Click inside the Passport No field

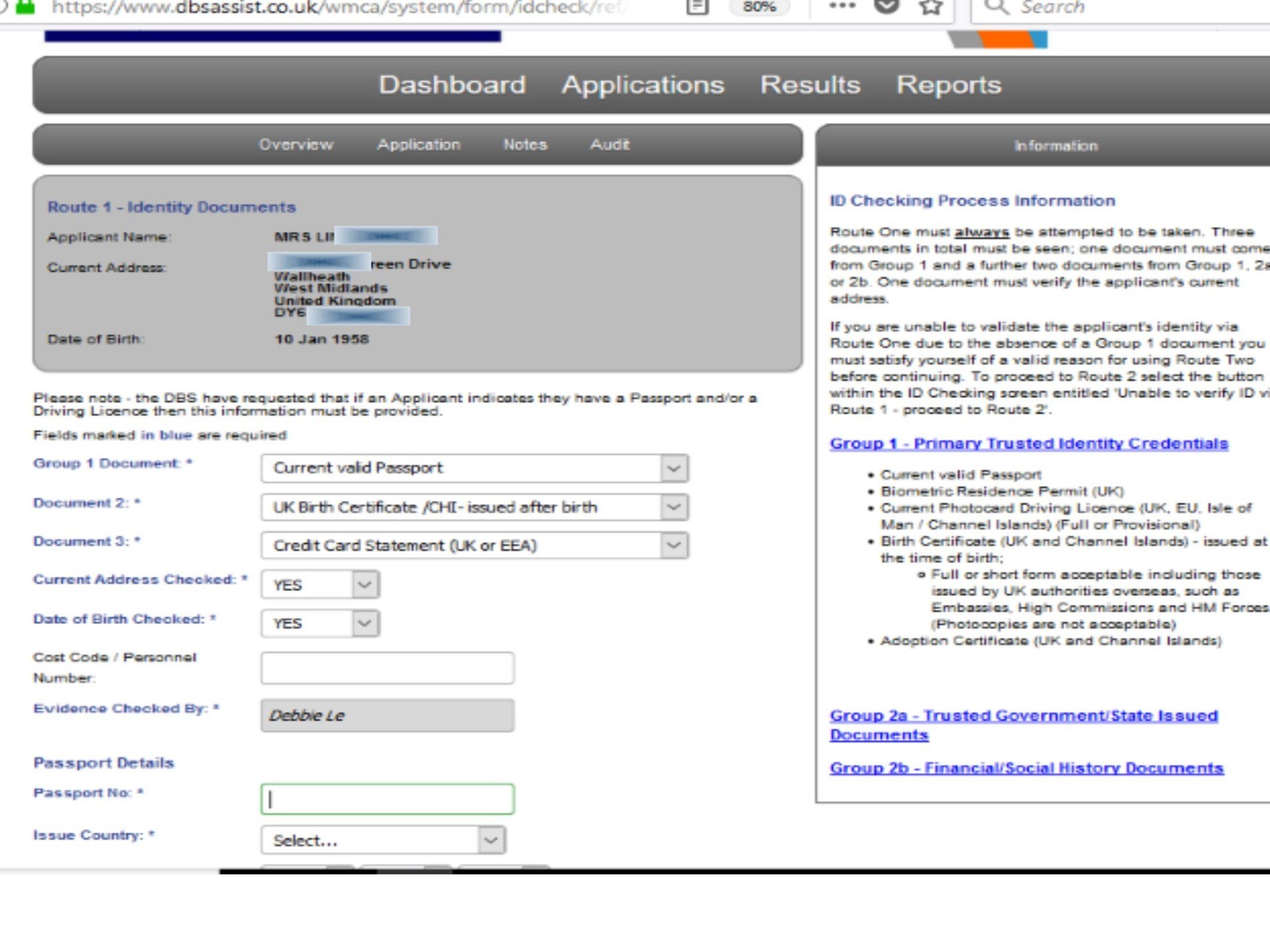coord(387,799)
